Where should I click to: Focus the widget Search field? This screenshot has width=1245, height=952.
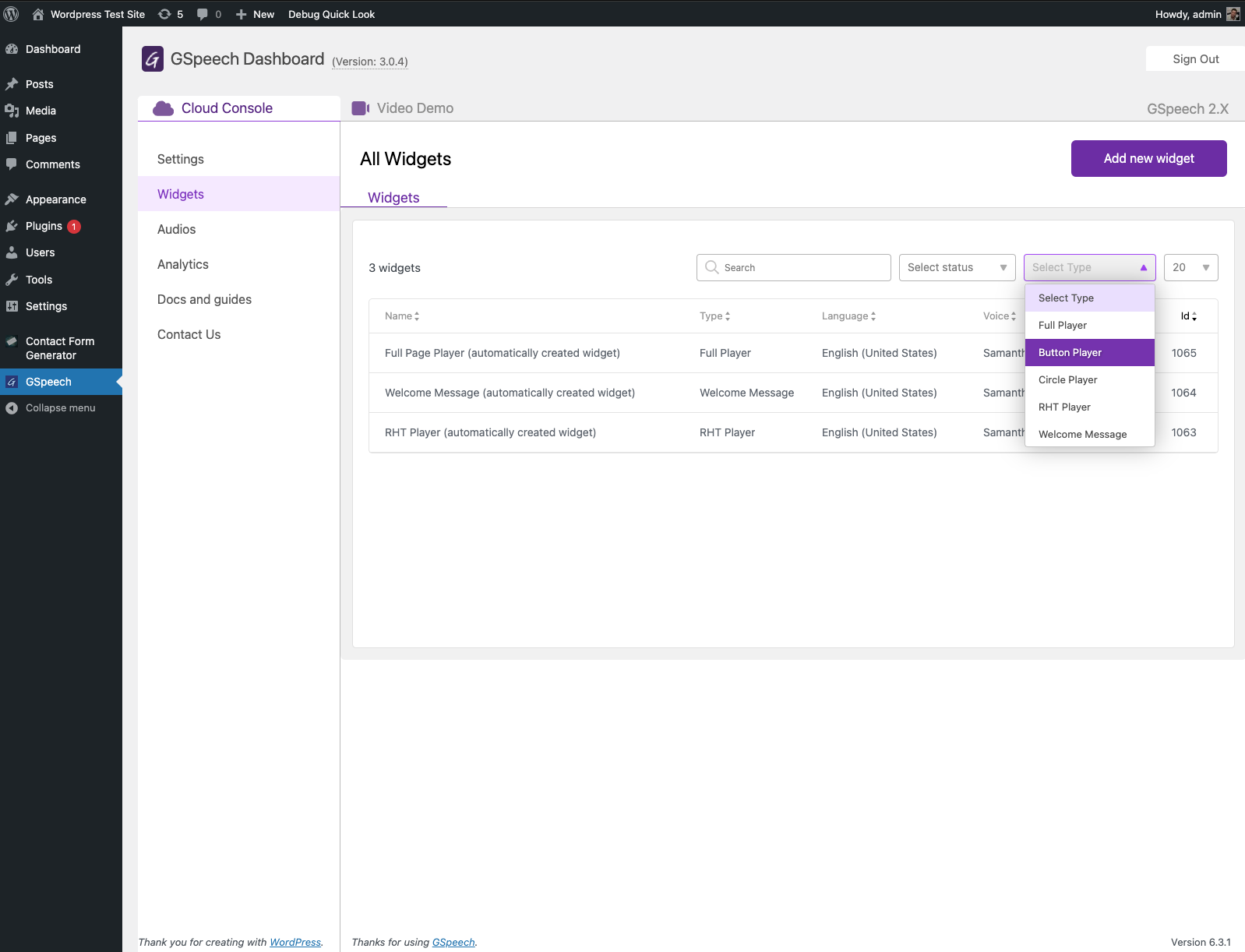pos(794,267)
